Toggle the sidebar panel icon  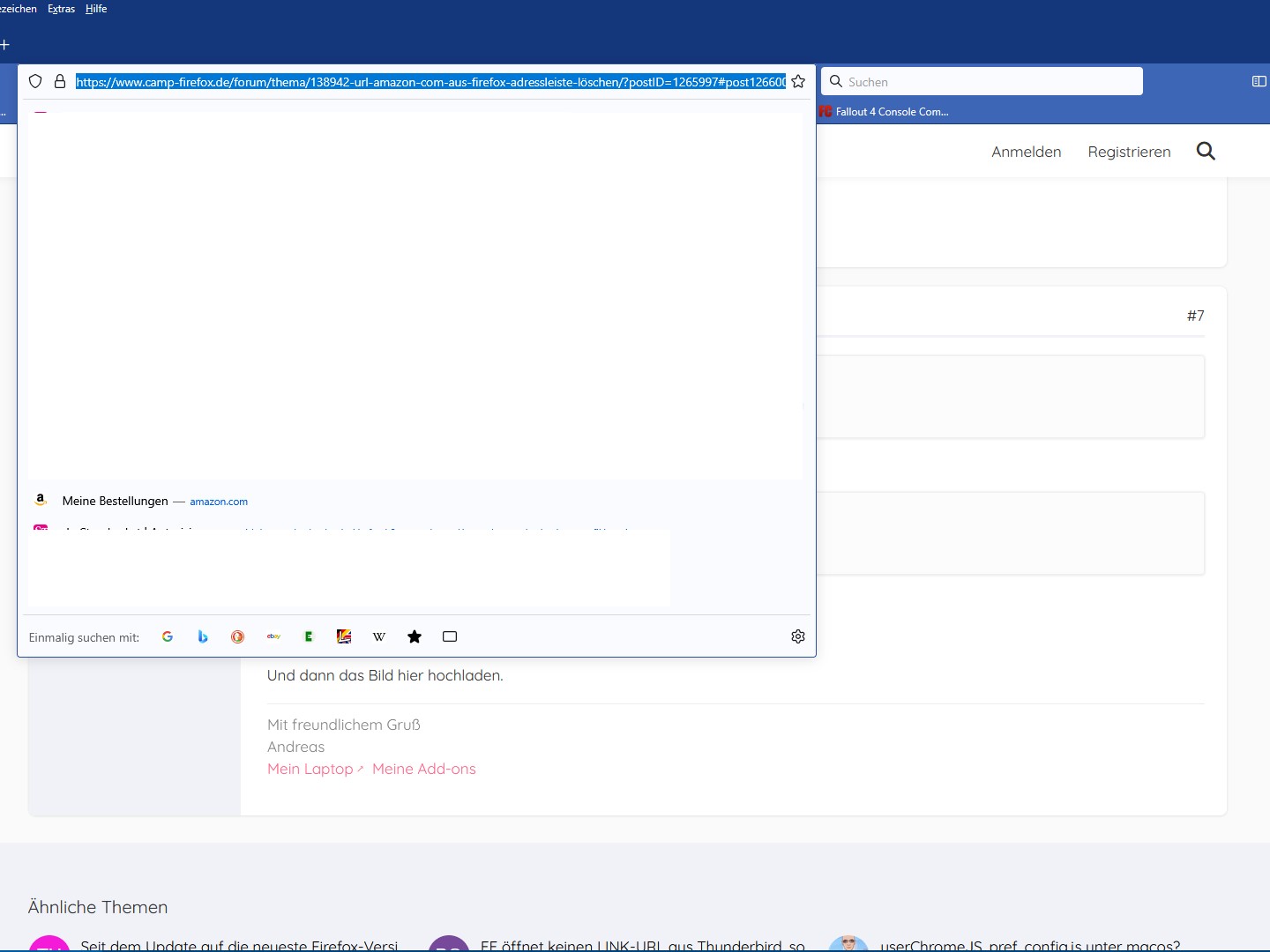click(1259, 81)
